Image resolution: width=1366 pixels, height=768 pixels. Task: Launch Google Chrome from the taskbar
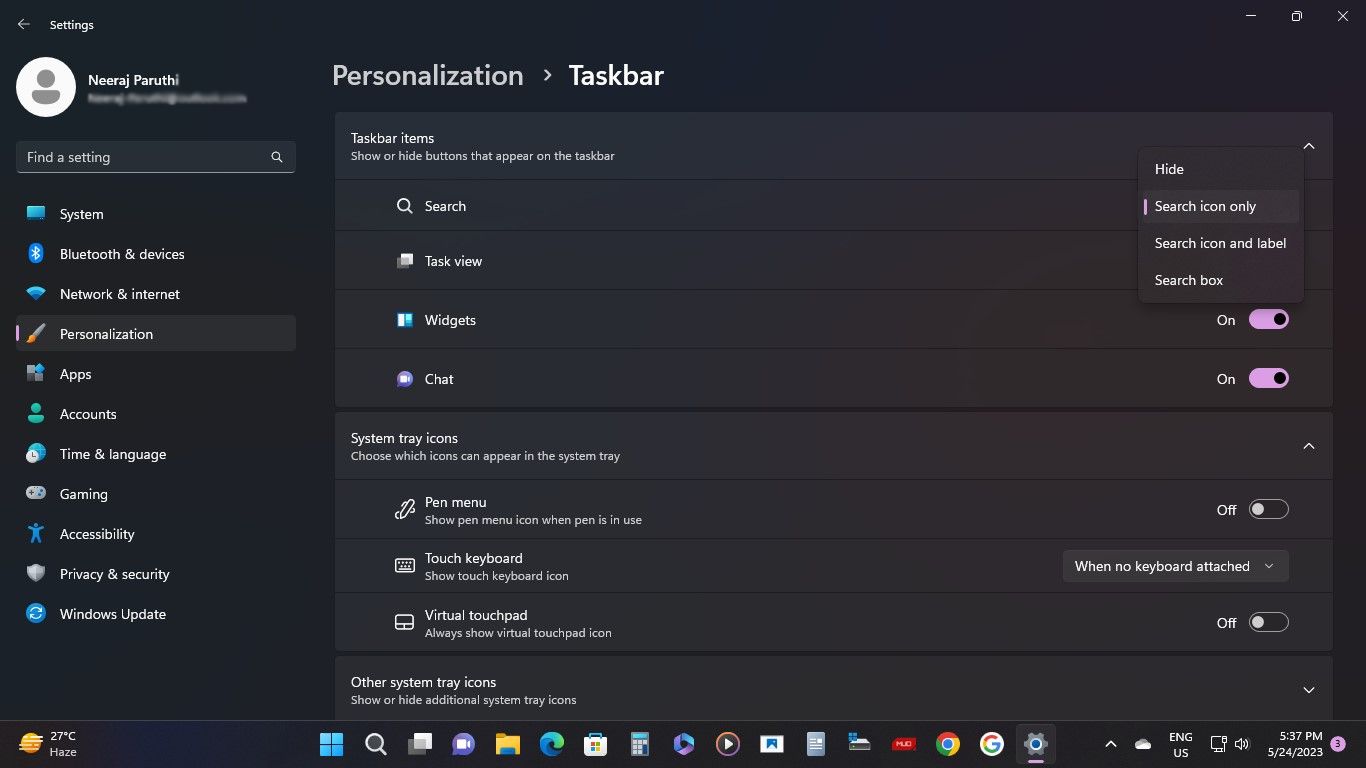tap(947, 744)
